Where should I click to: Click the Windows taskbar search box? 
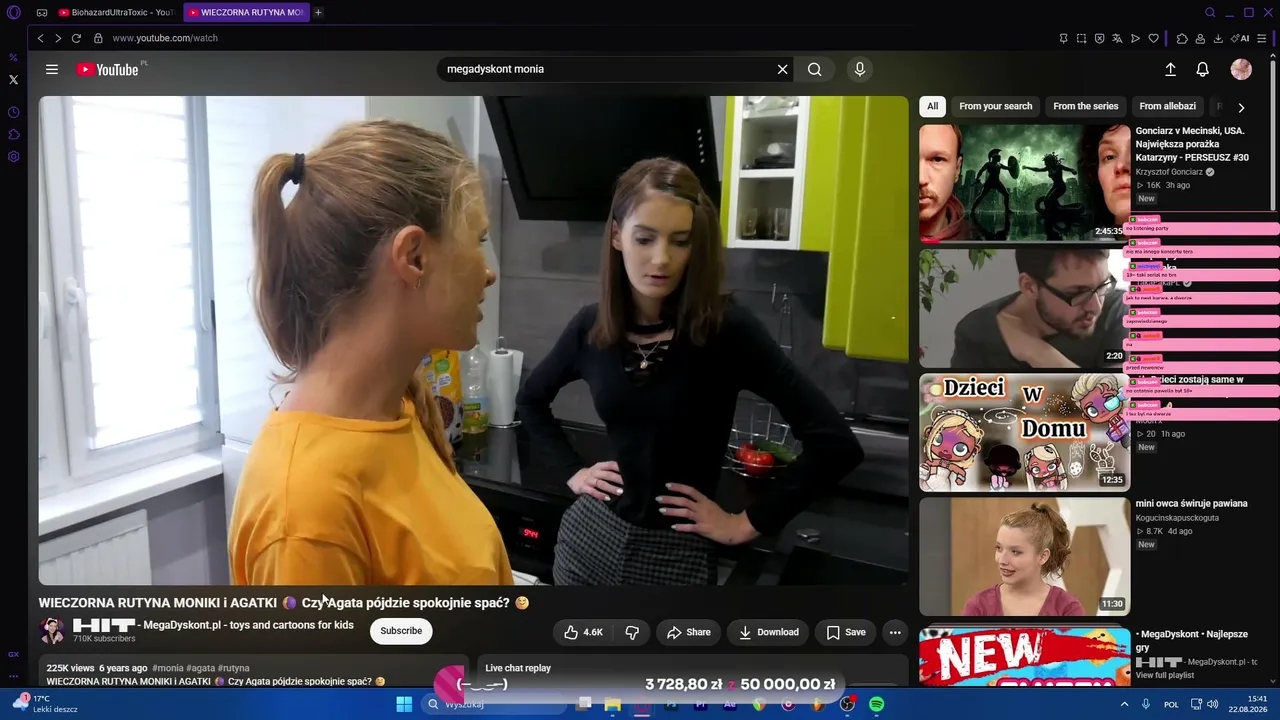495,704
